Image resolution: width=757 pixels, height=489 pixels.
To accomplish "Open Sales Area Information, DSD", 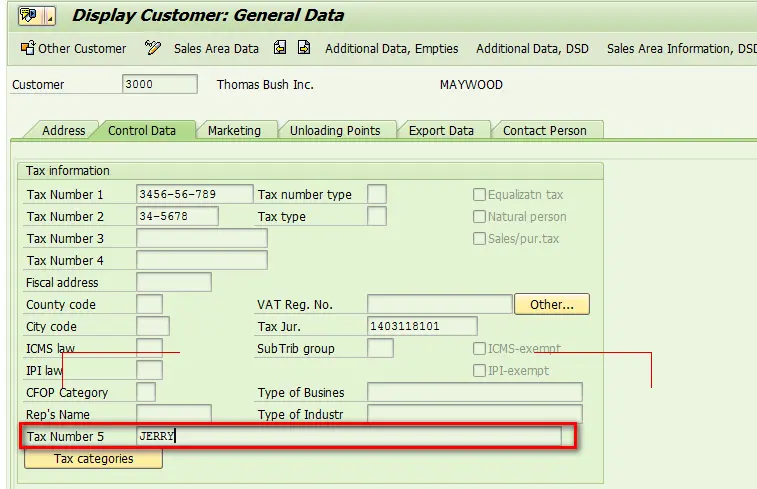I will tap(682, 48).
